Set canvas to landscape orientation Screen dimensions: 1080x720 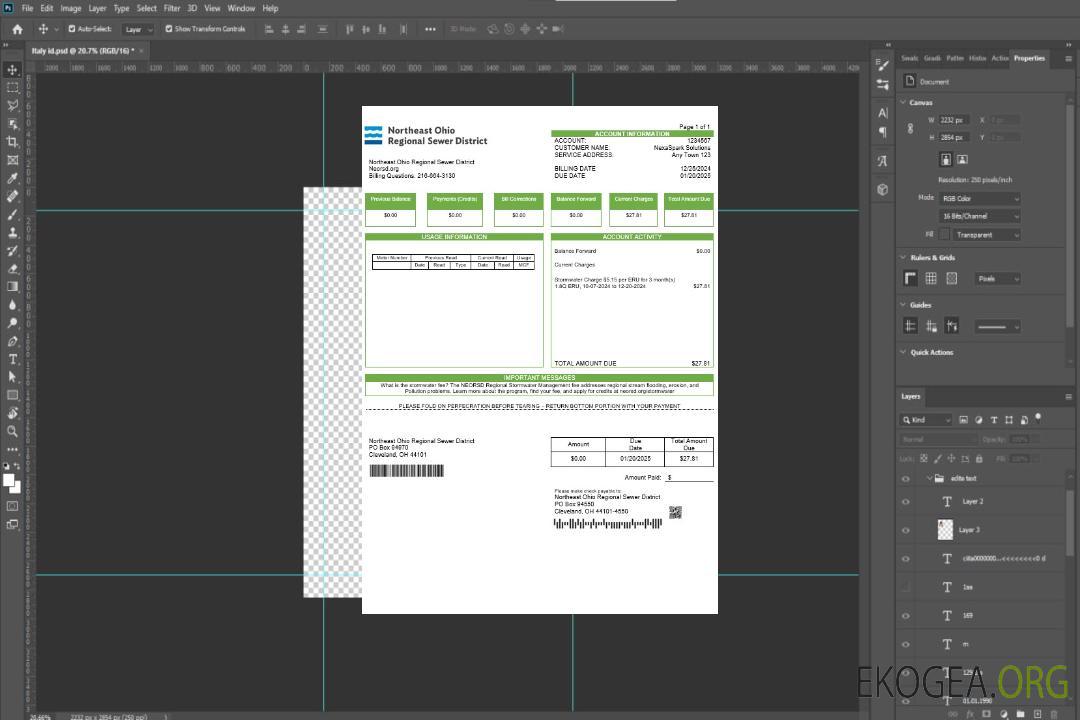962,159
